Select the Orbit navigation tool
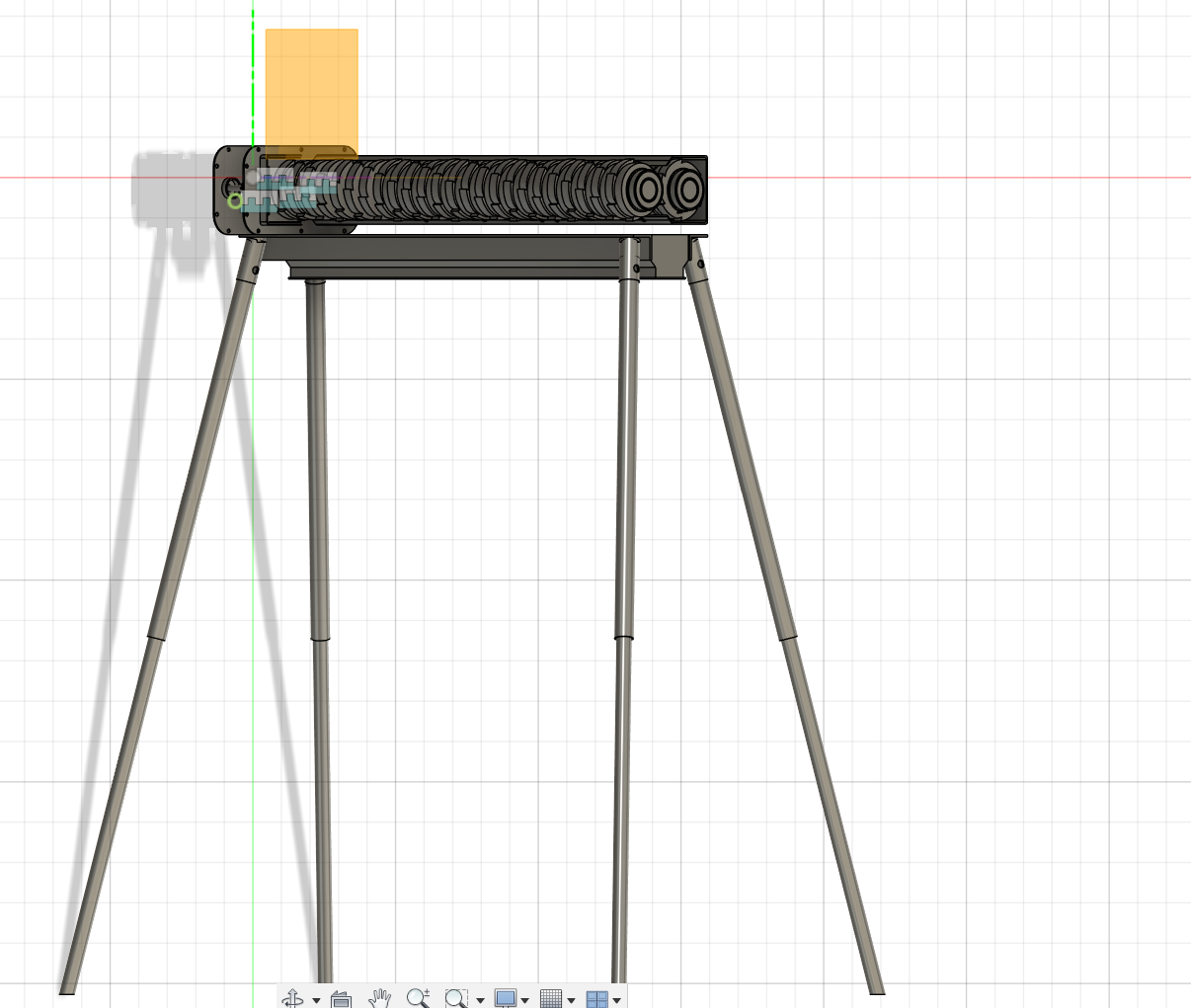 pyautogui.click(x=293, y=998)
